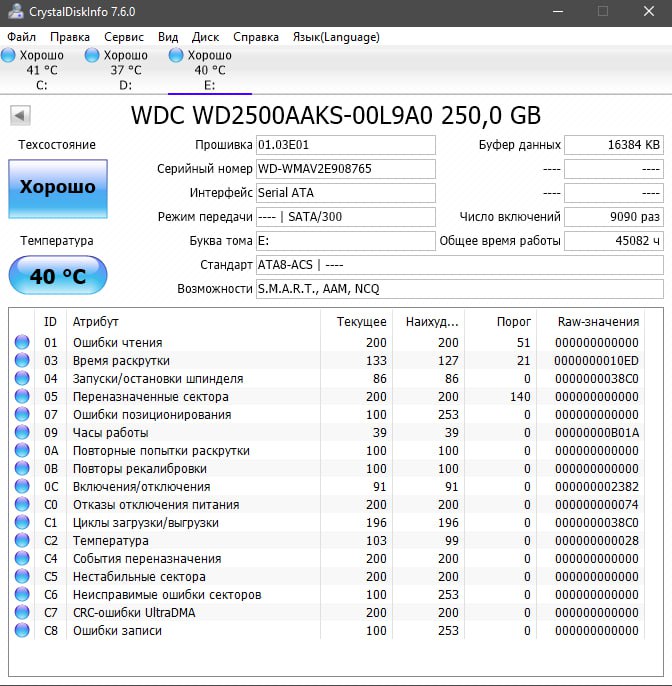Click status orb of 0A Повторные попытки раскрутки
Screen dimensions: 672x686
(22, 450)
